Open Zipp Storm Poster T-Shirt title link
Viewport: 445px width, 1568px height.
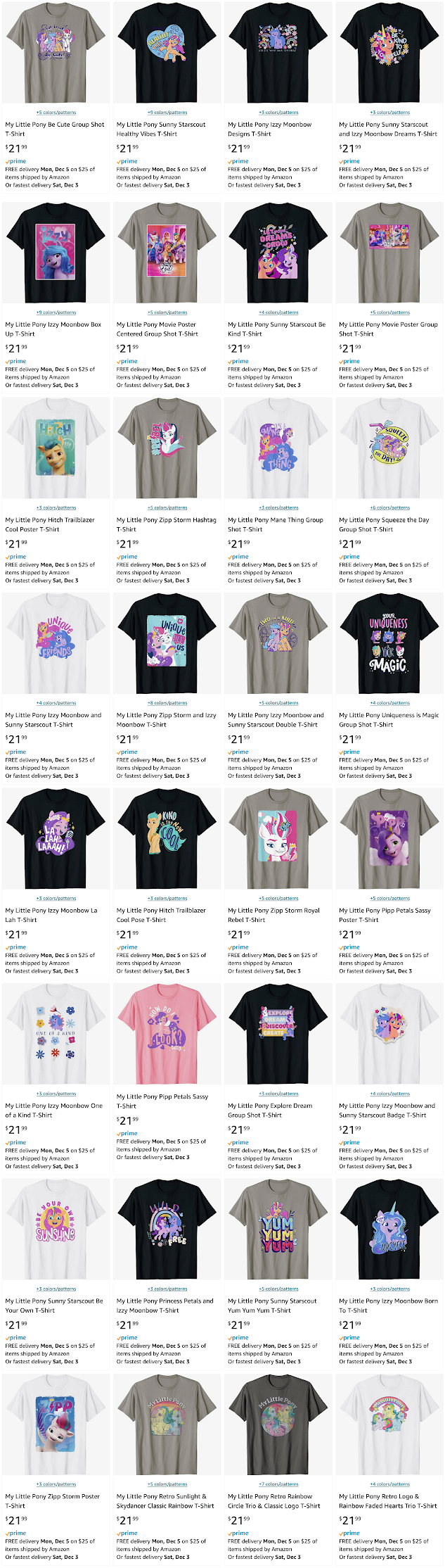tap(52, 1500)
